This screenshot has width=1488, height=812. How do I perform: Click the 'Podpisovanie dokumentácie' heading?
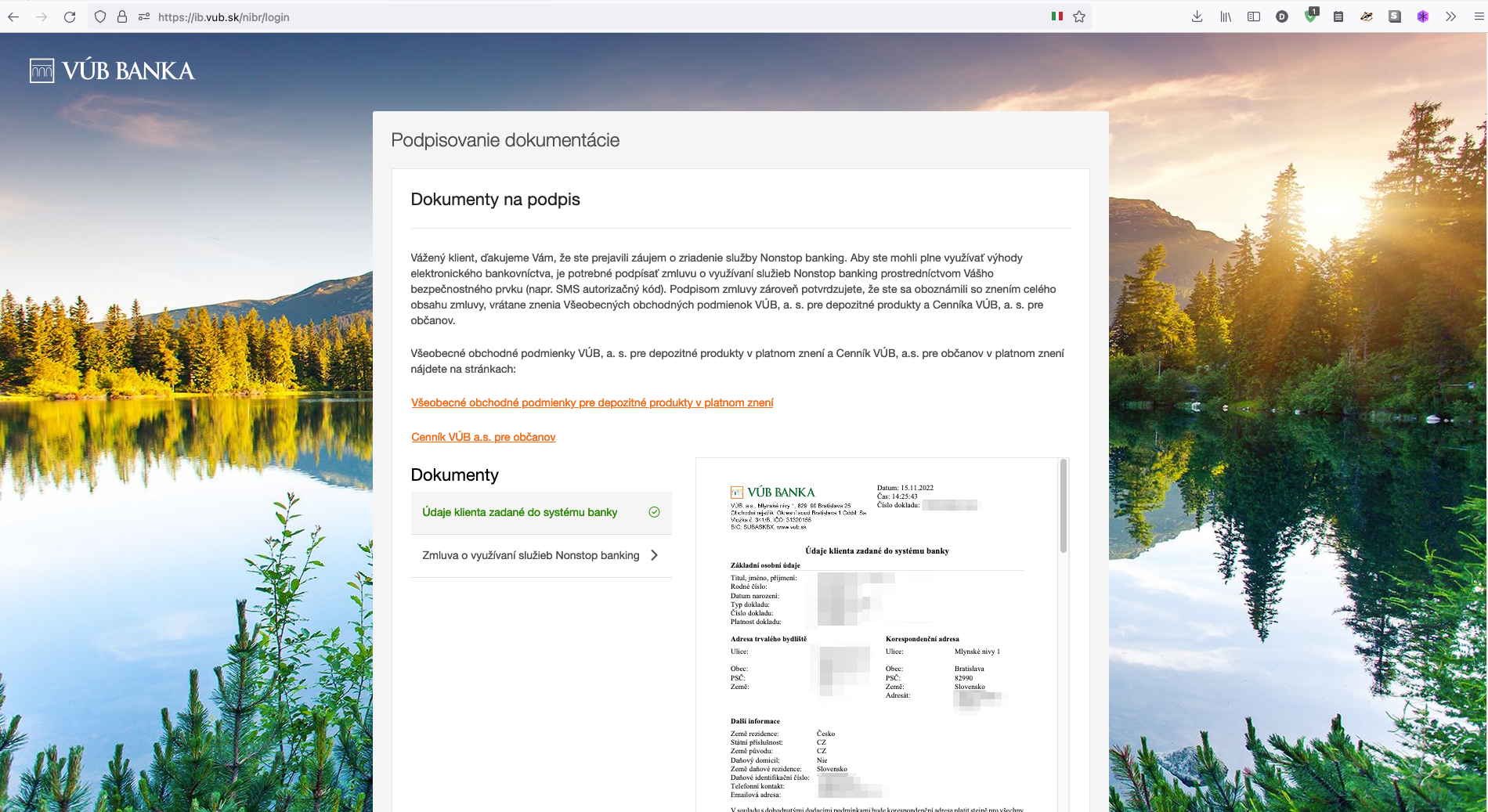[505, 140]
